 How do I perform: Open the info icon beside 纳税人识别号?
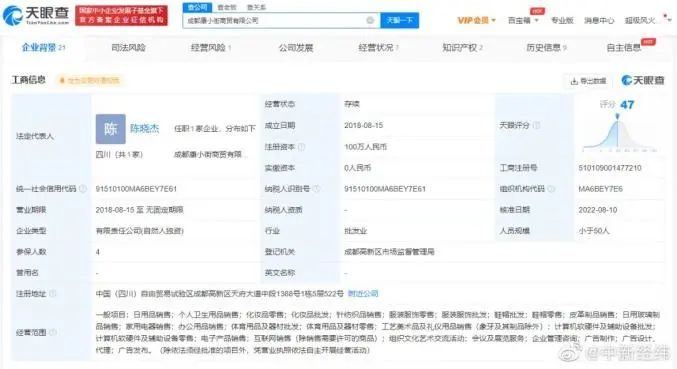[x=316, y=189]
